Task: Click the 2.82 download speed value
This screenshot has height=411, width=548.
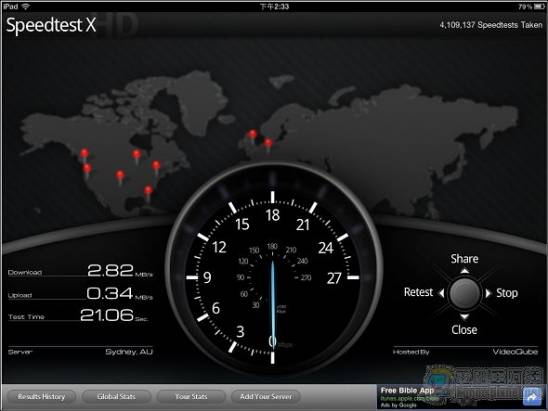Action: [110, 271]
